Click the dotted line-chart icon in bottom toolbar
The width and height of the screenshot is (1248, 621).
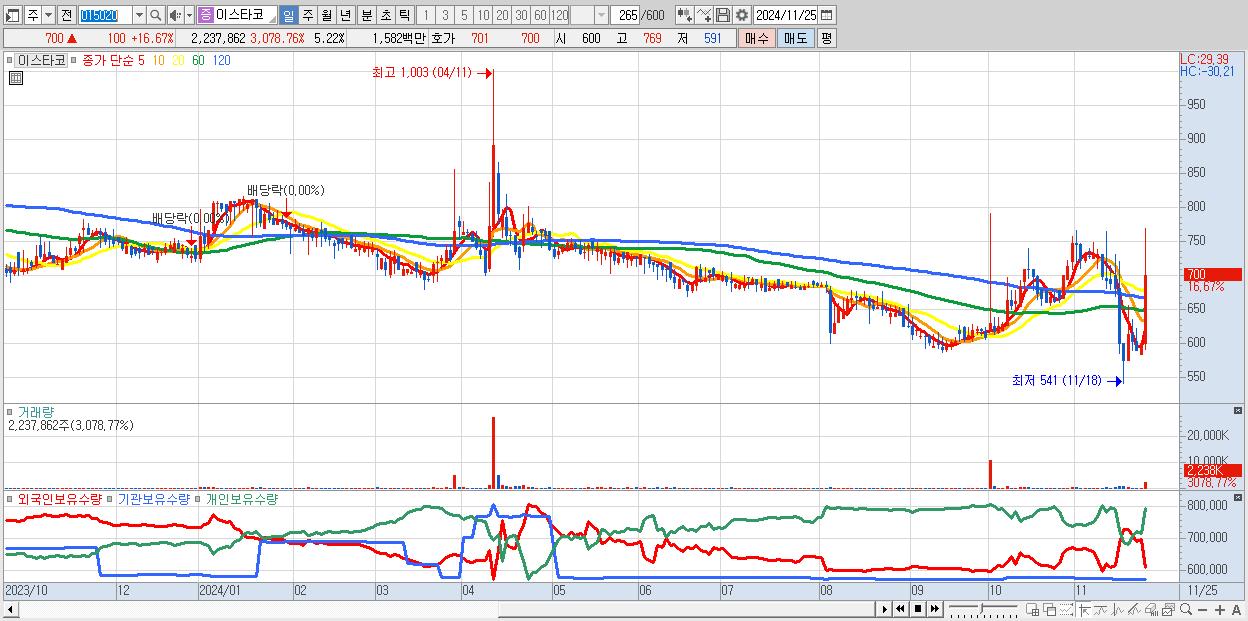(x=1066, y=609)
